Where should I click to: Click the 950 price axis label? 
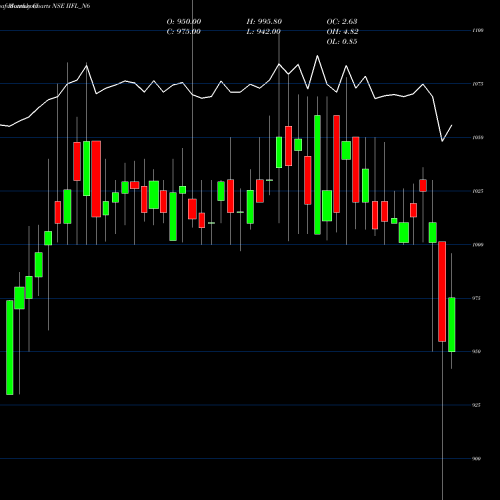[477, 351]
